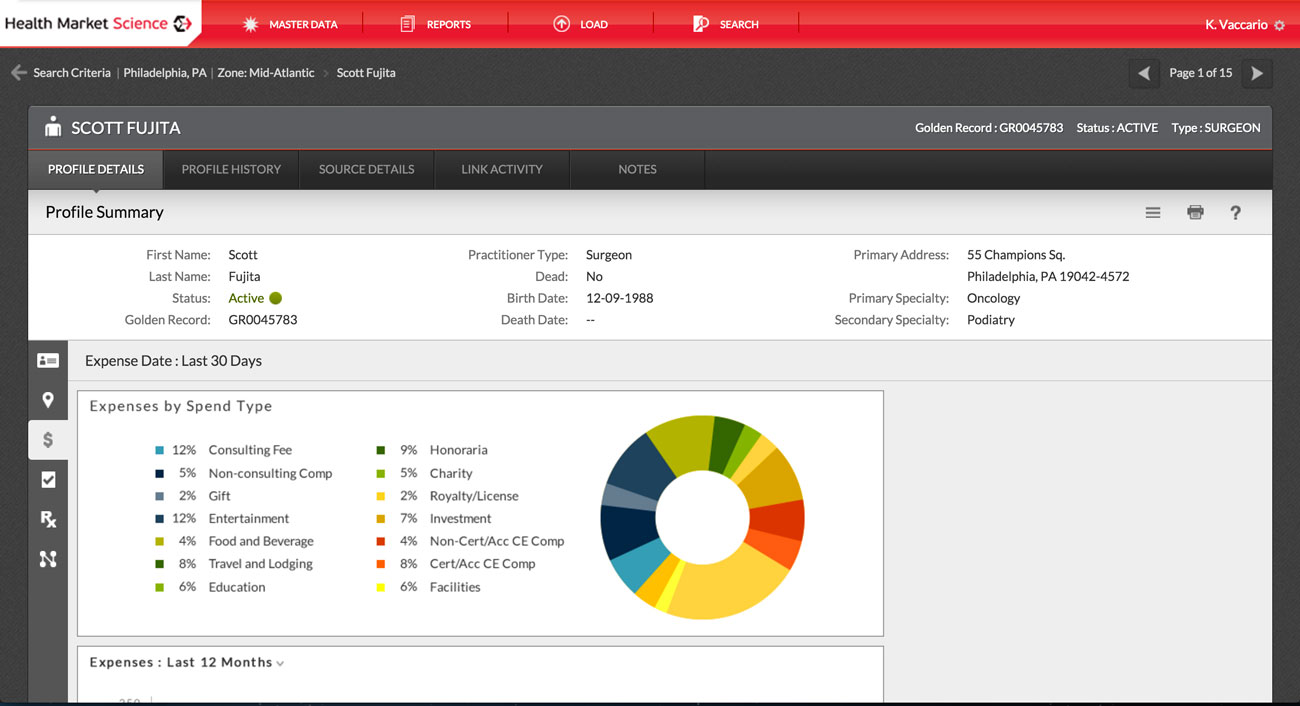The image size is (1300, 706).
Task: Select the checkmark sidebar icon
Action: [x=47, y=480]
